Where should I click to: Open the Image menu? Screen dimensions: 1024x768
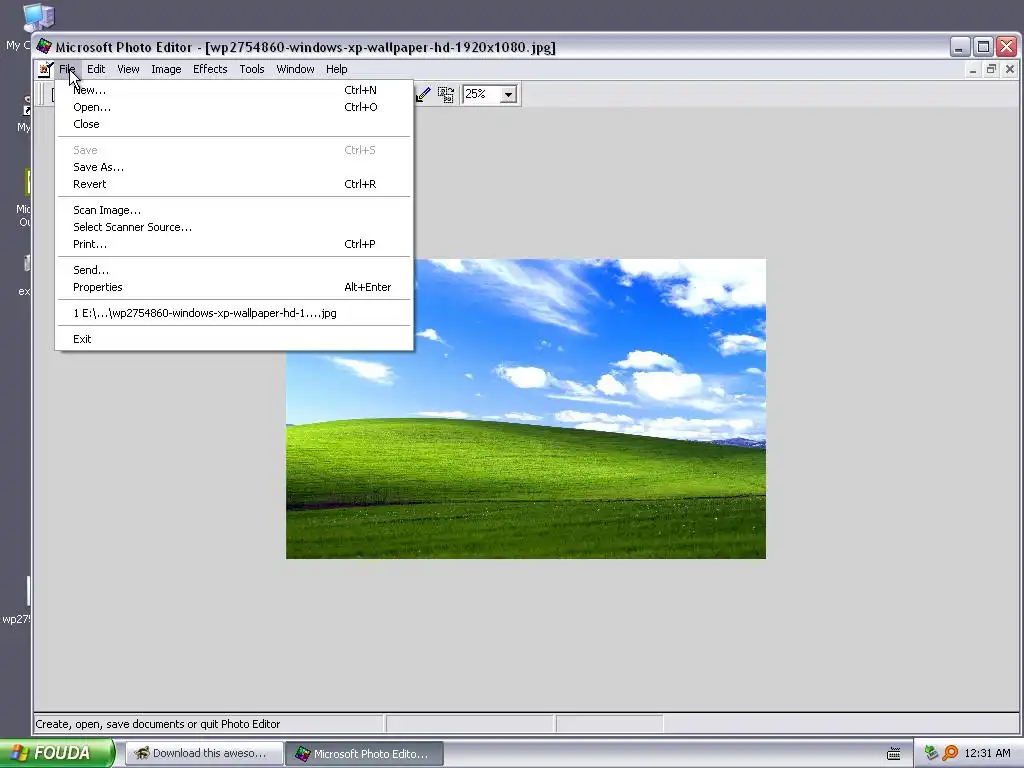(x=166, y=69)
